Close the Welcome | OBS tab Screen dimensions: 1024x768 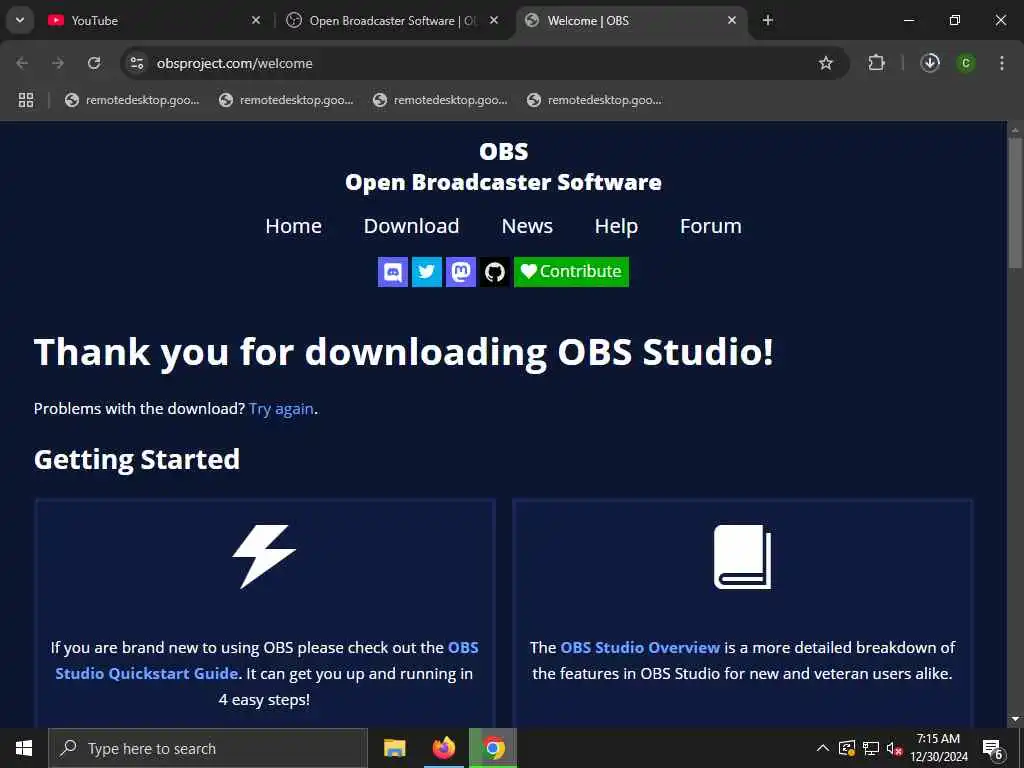click(732, 21)
